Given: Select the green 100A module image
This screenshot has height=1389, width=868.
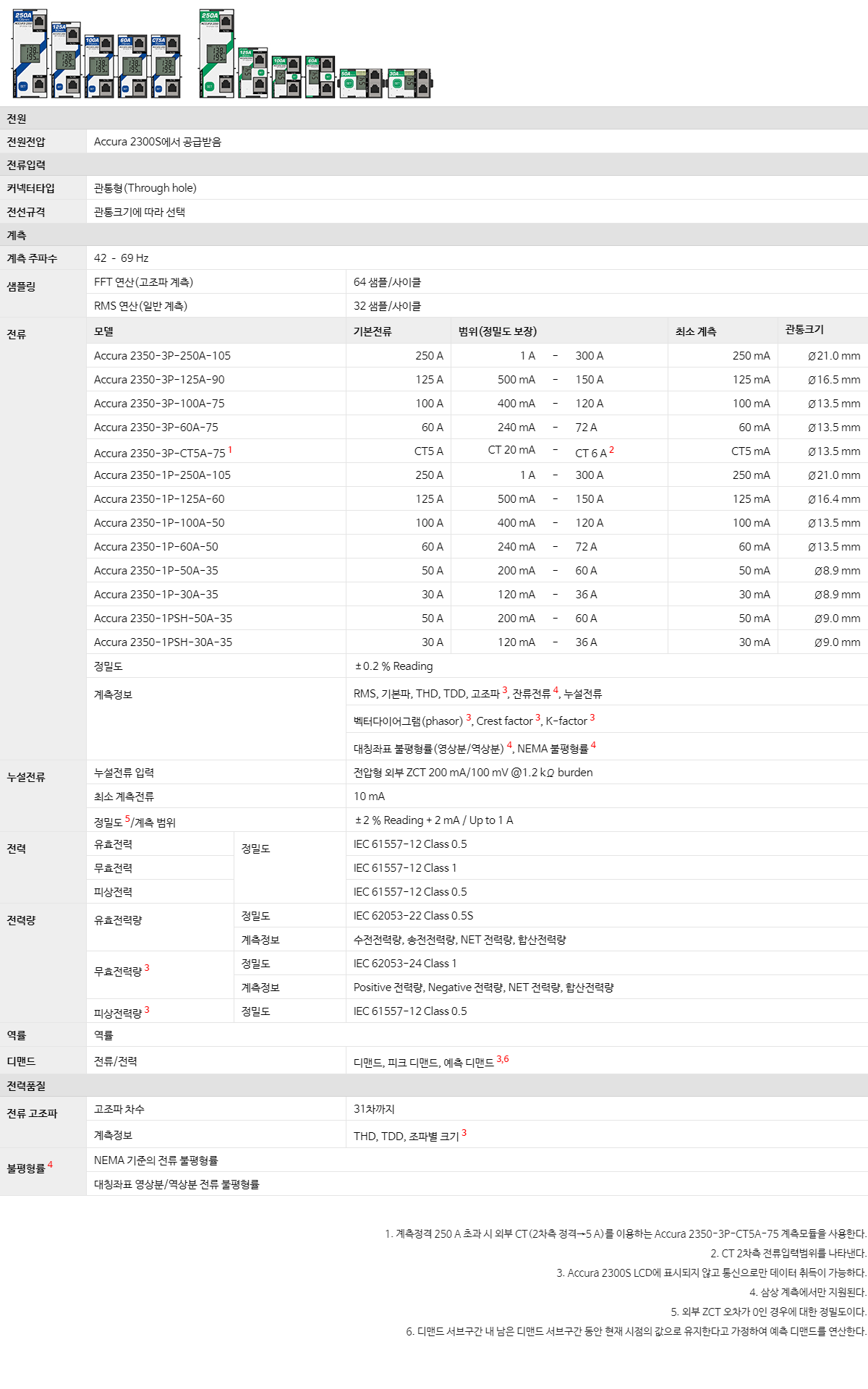Looking at the screenshot, I should pos(286,77).
